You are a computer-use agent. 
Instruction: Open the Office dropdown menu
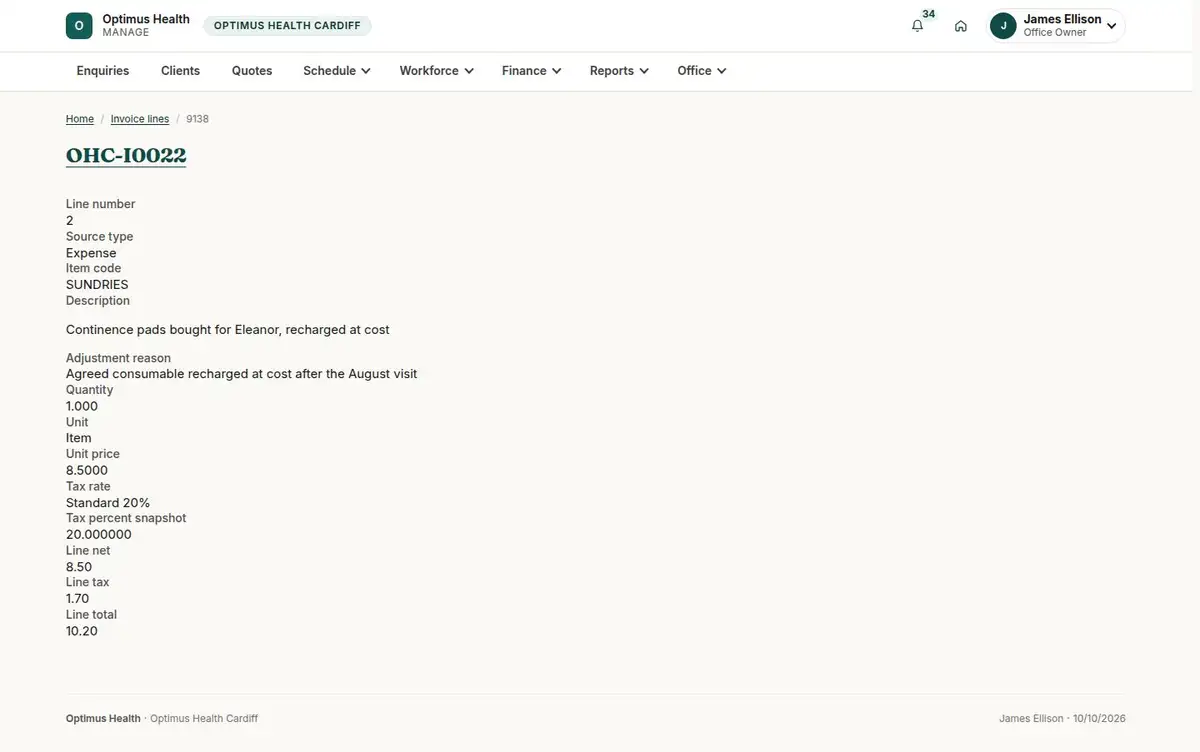(x=702, y=71)
